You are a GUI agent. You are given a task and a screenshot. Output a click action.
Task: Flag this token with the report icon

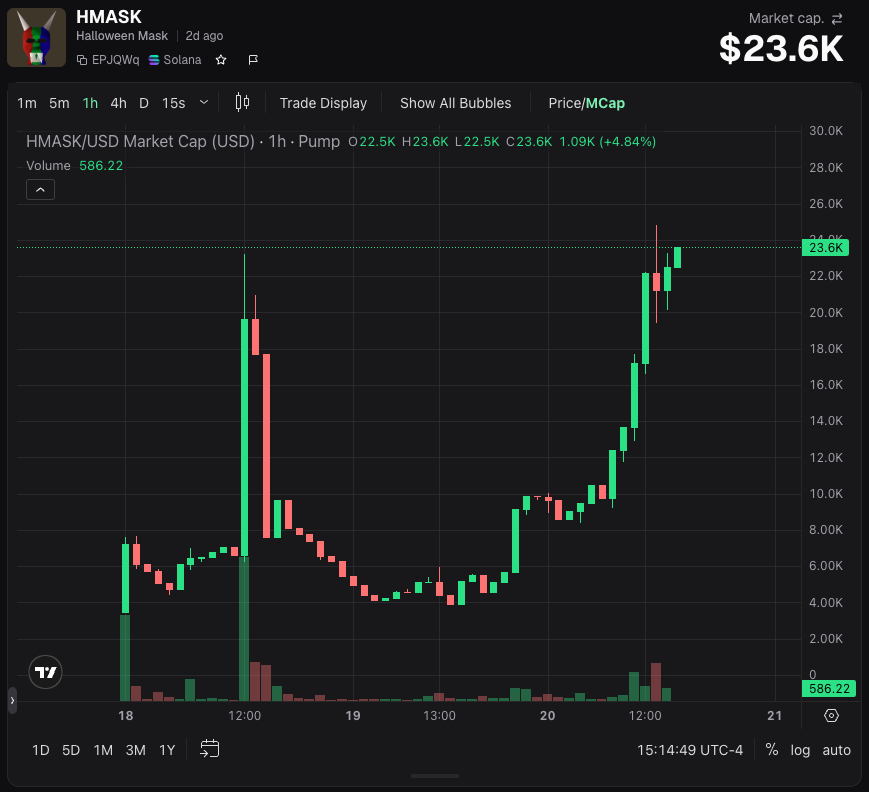pos(253,60)
